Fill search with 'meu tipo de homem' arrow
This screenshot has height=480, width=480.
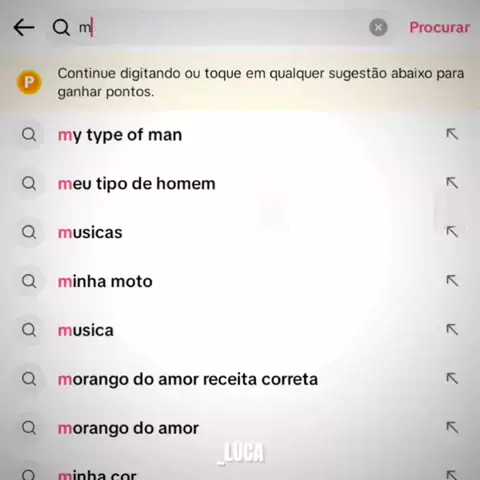(x=452, y=183)
